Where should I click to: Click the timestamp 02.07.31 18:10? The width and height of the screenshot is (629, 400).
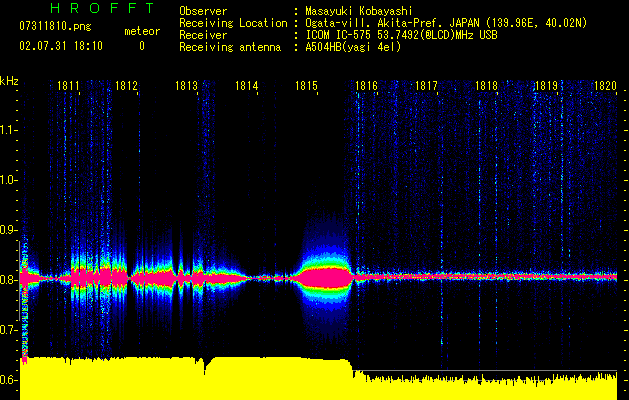[x=61, y=46]
